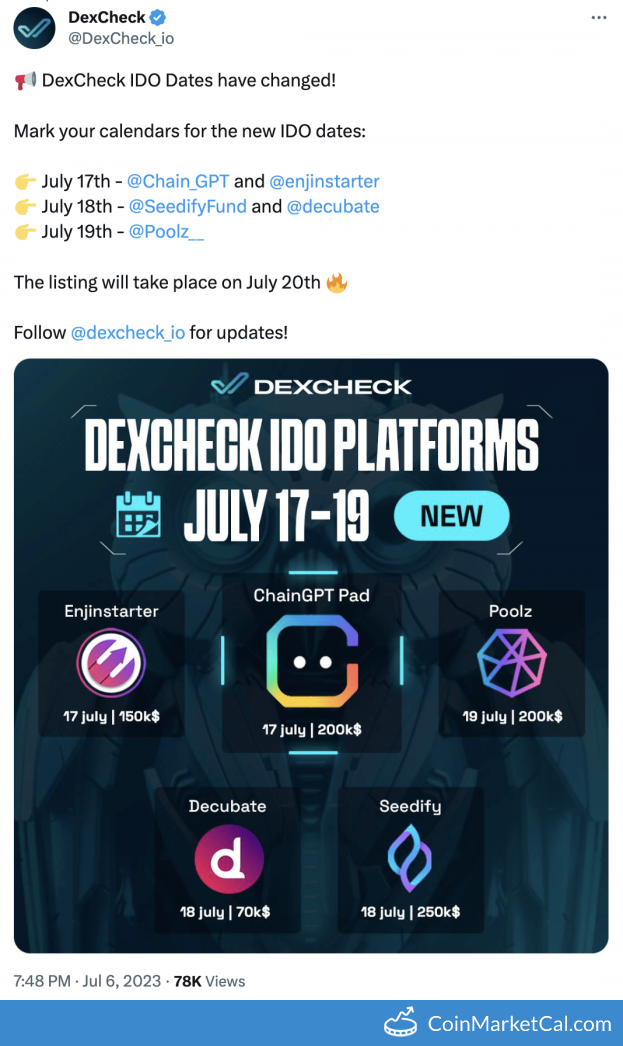
Task: Click the DexCheck display name
Action: coord(106,17)
